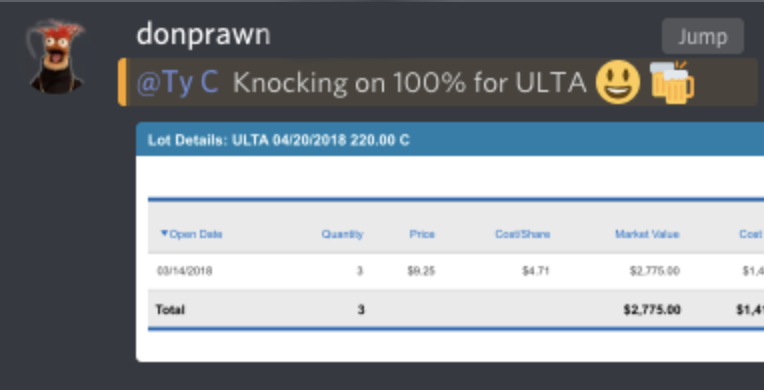This screenshot has width=764, height=390.
Task: Sort table by Quantity column
Action: click(342, 234)
